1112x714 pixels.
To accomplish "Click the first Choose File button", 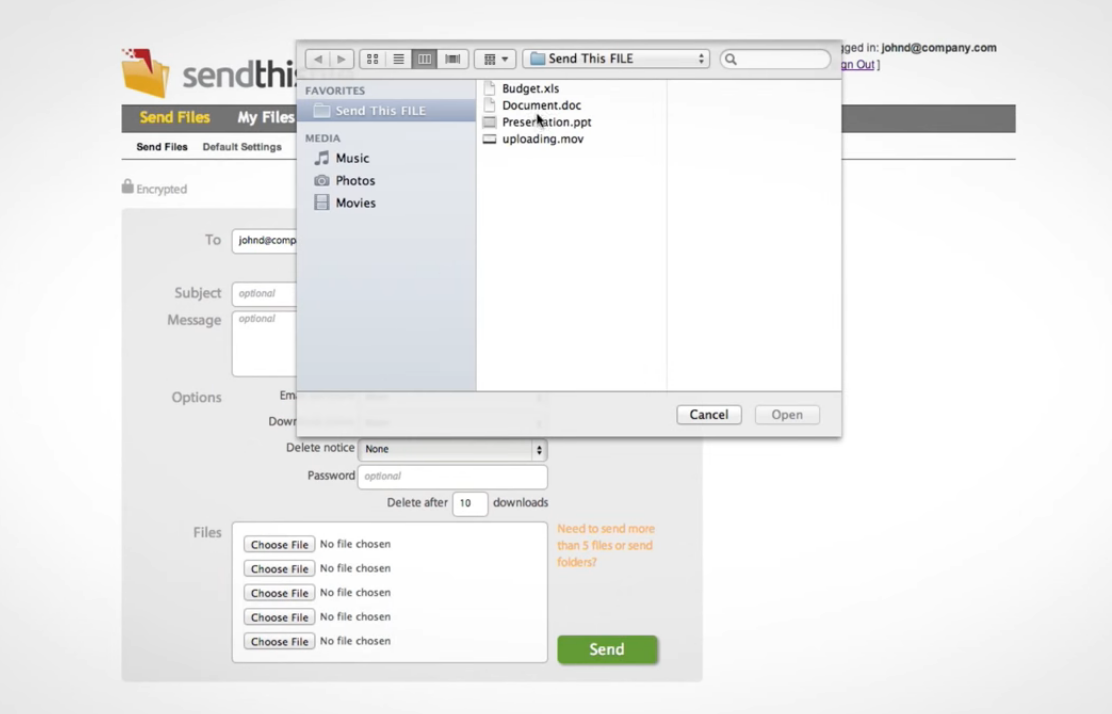I will (x=279, y=545).
